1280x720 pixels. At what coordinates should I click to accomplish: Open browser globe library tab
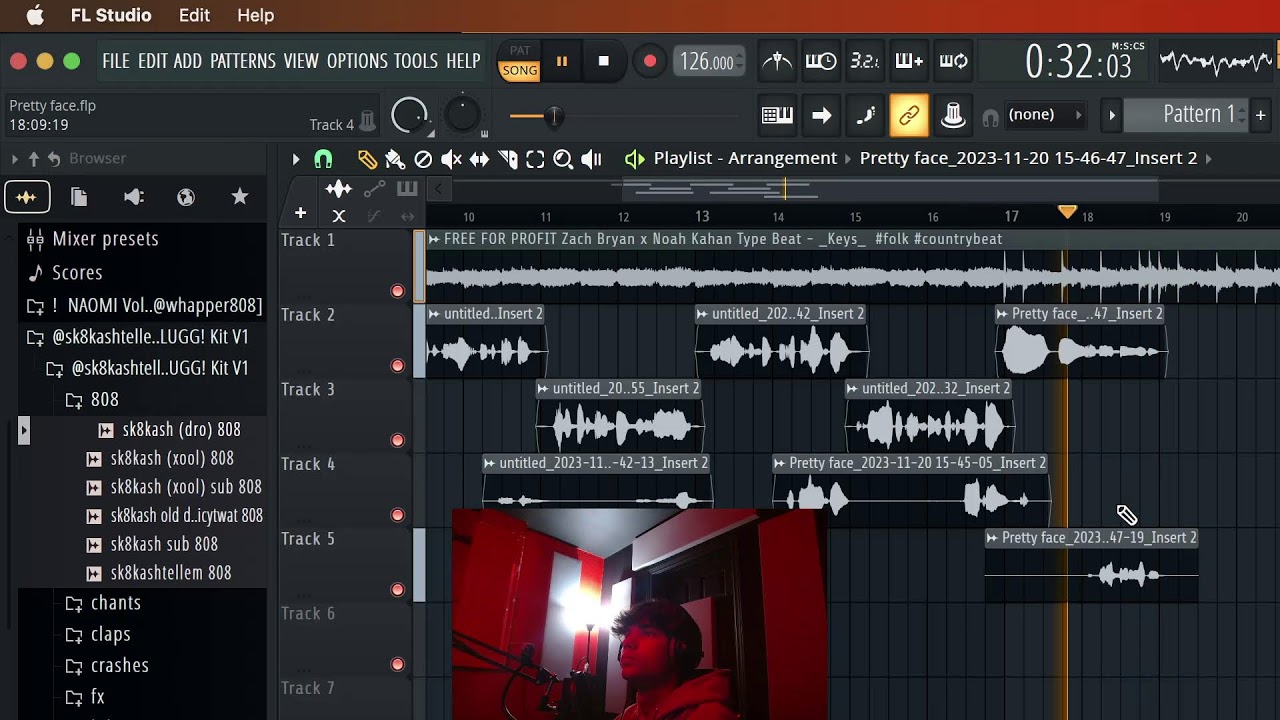coord(186,197)
